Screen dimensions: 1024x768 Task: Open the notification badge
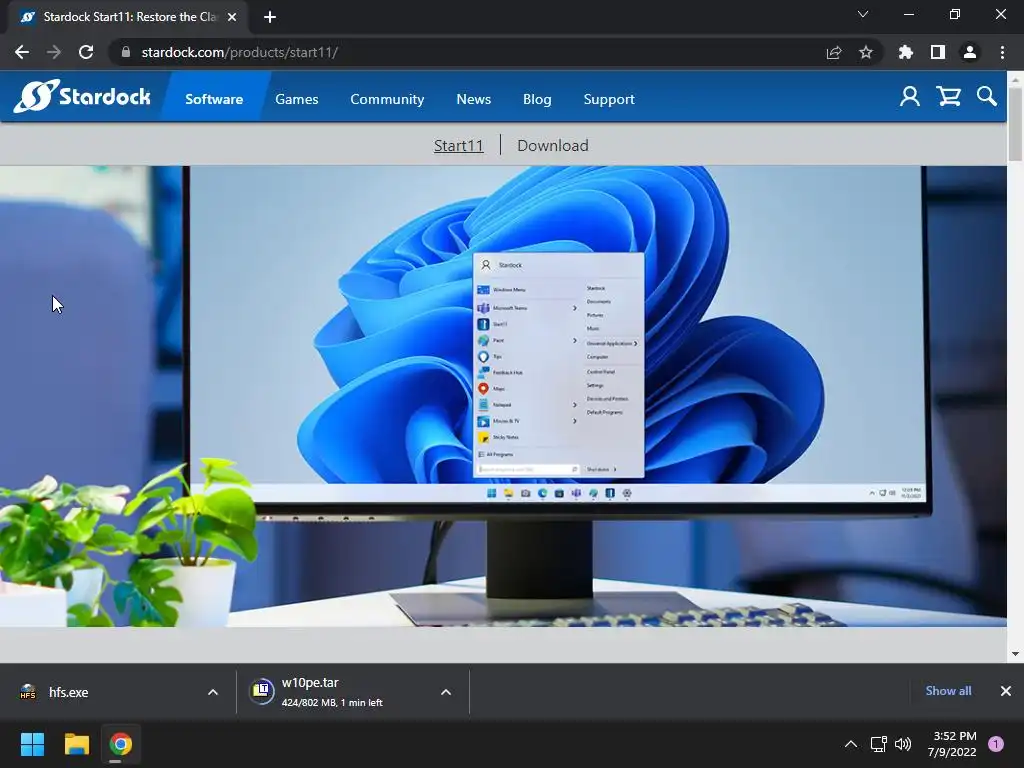tap(996, 744)
